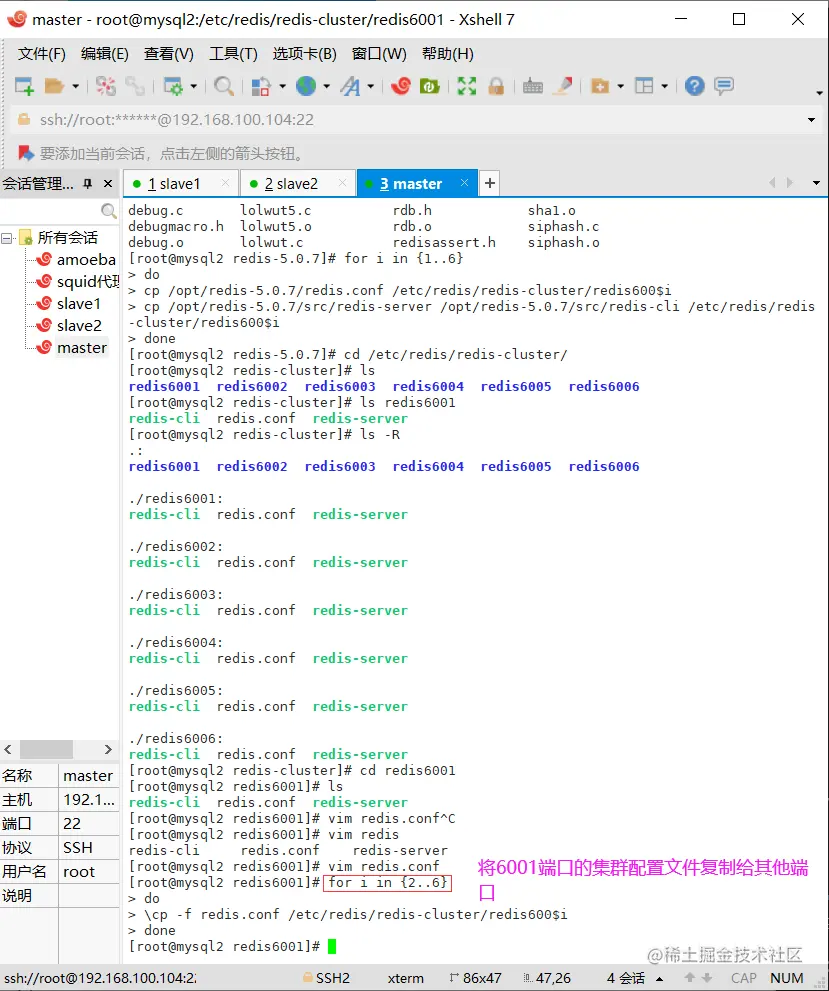Open the address bar history dropdown arrow
The image size is (829, 991).
[811, 120]
